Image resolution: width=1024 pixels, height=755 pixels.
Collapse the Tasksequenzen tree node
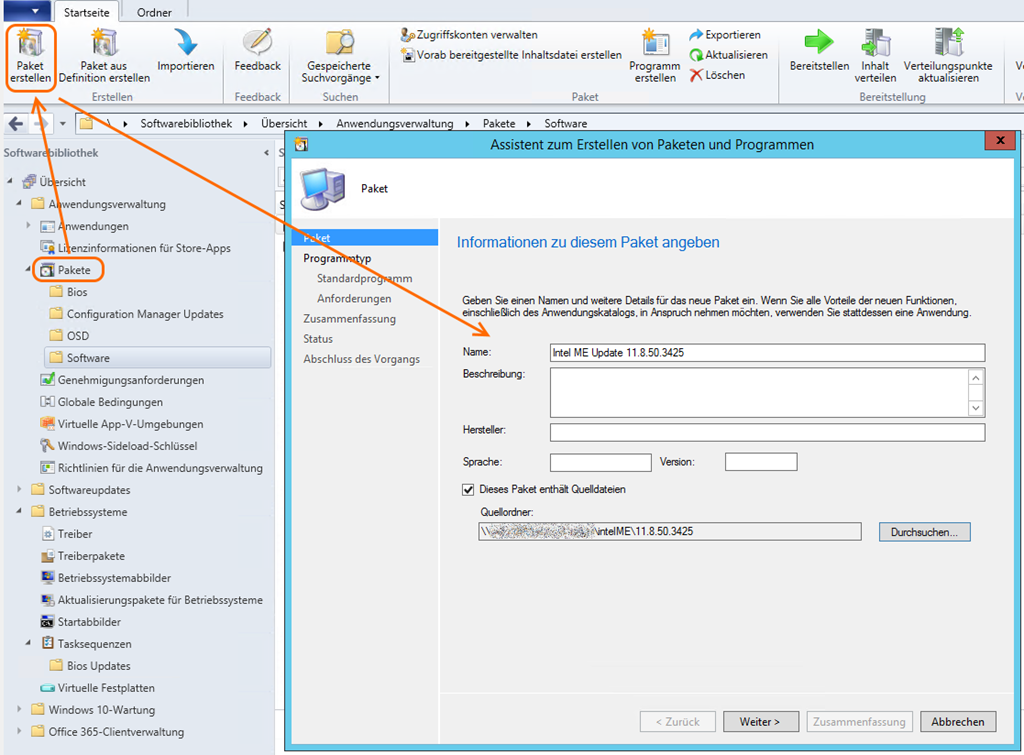coord(29,644)
